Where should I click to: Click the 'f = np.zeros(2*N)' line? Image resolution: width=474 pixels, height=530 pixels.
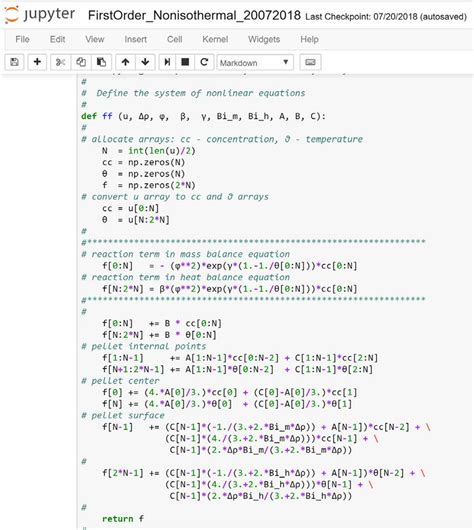coord(149,185)
